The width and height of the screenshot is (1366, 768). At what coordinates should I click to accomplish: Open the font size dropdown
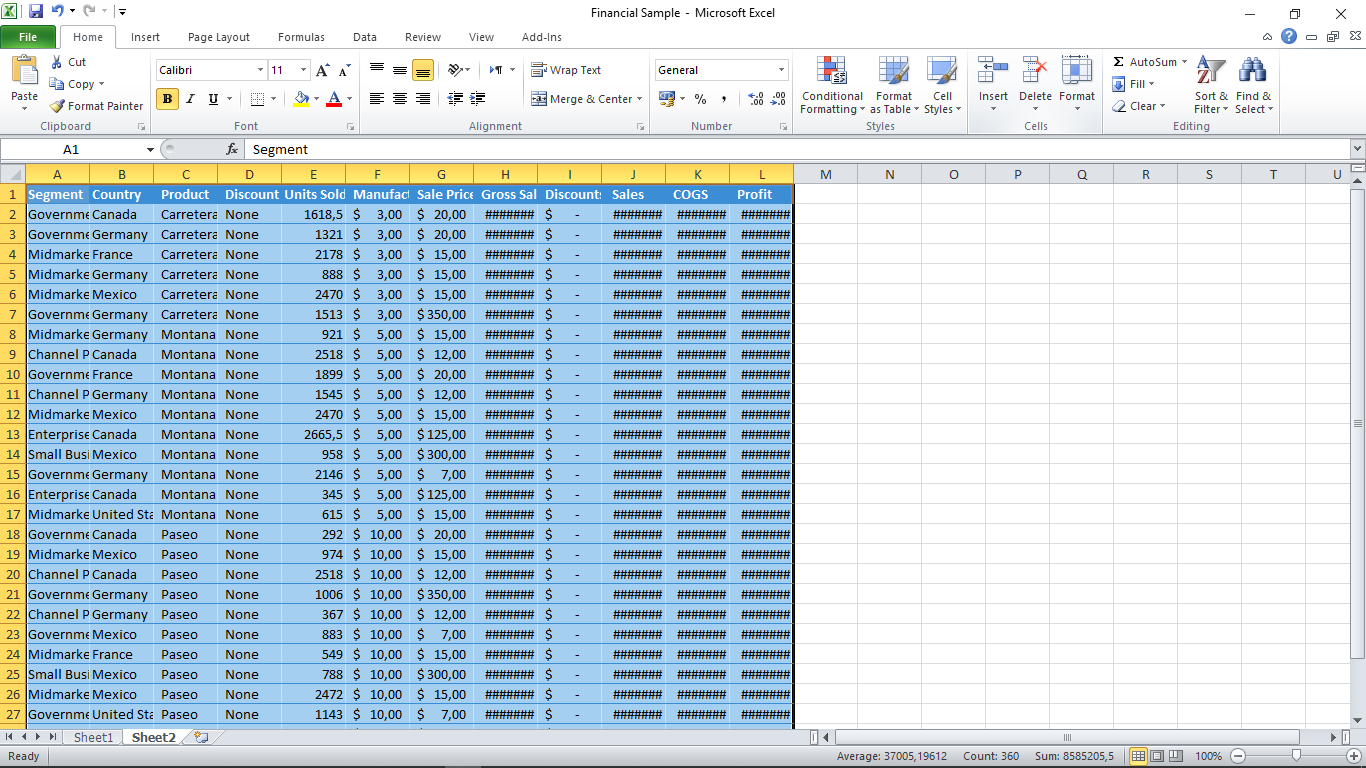coord(303,70)
